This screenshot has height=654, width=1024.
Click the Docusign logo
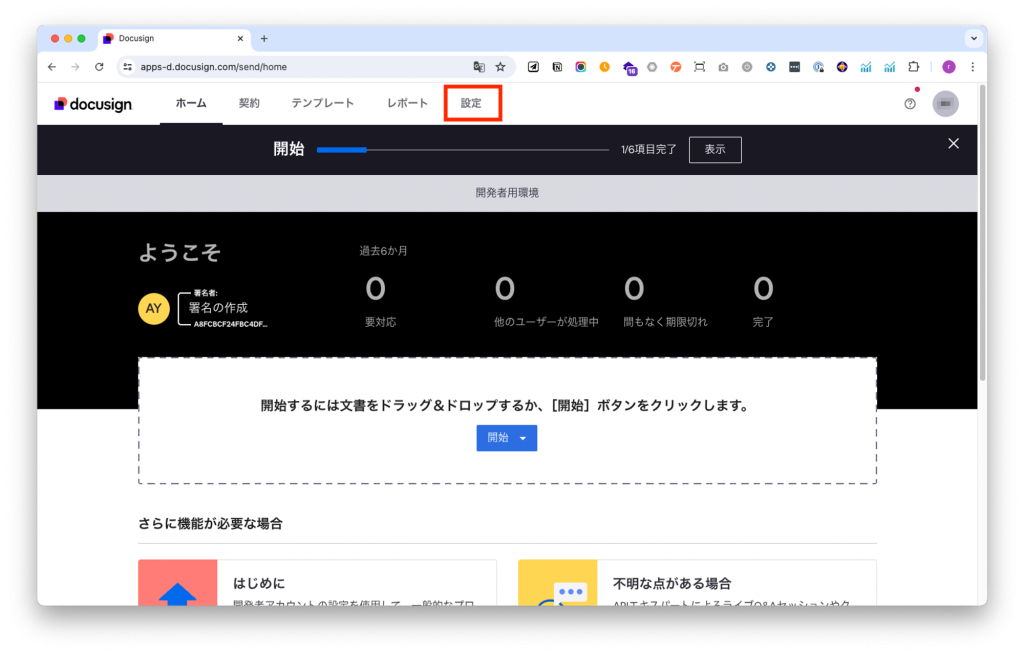pyautogui.click(x=93, y=104)
